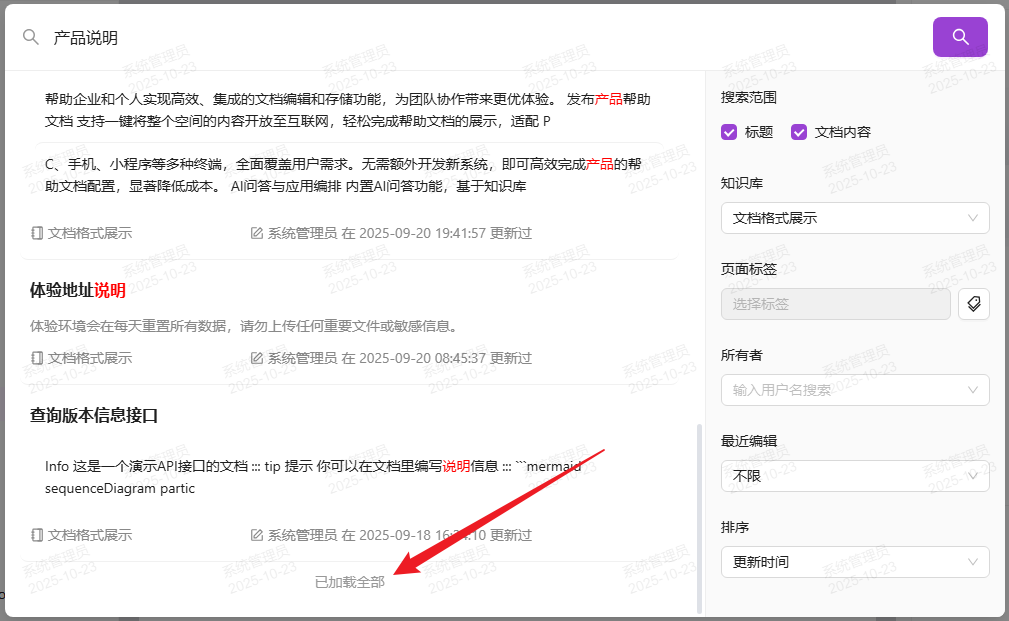Uncheck the 标题 search scope checkbox
1009x621 pixels.
tap(729, 132)
